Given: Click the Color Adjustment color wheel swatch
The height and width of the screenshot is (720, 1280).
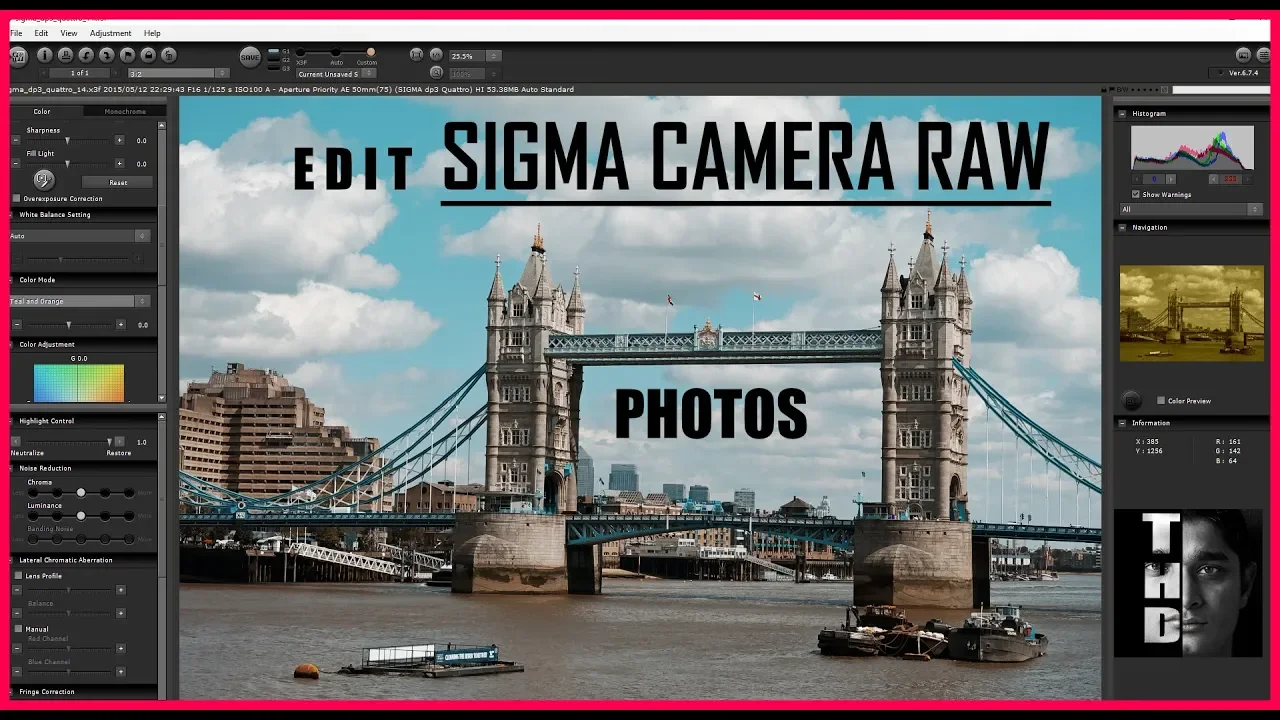Looking at the screenshot, I should (79, 383).
